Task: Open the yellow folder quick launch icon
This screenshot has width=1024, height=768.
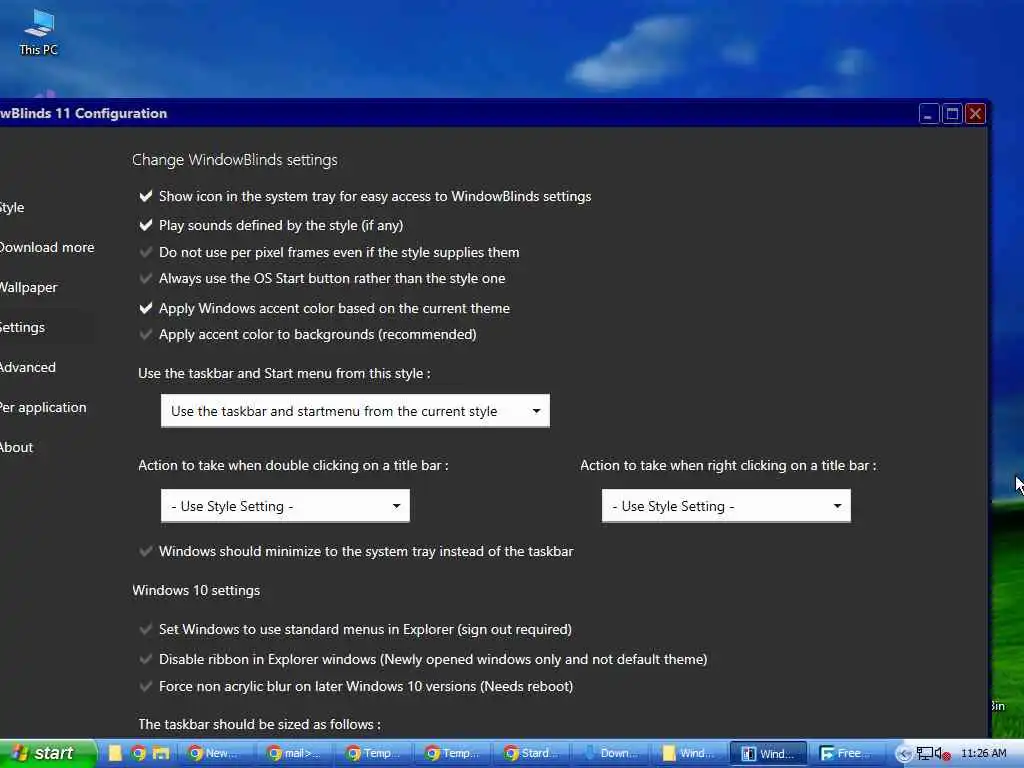Action: pyautogui.click(x=116, y=754)
